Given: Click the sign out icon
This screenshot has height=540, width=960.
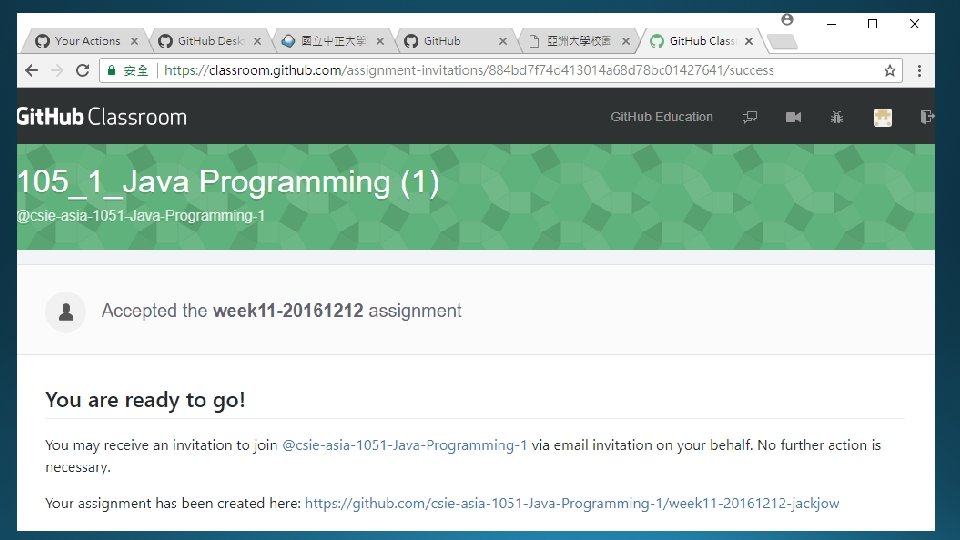Looking at the screenshot, I should pyautogui.click(x=927, y=116).
